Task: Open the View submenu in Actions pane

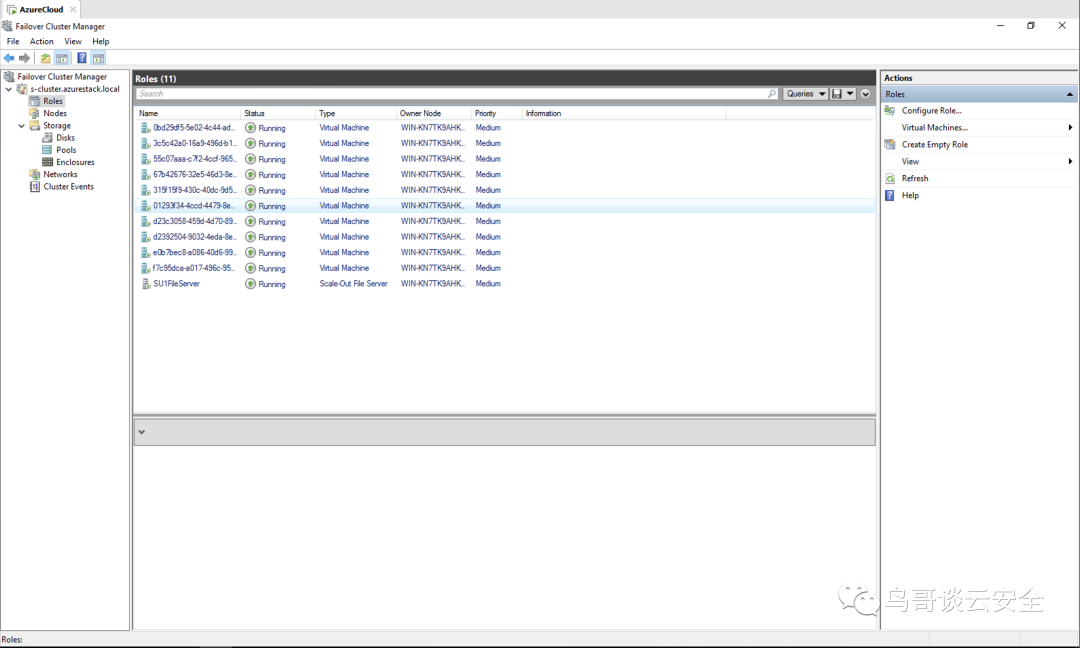Action: (911, 162)
